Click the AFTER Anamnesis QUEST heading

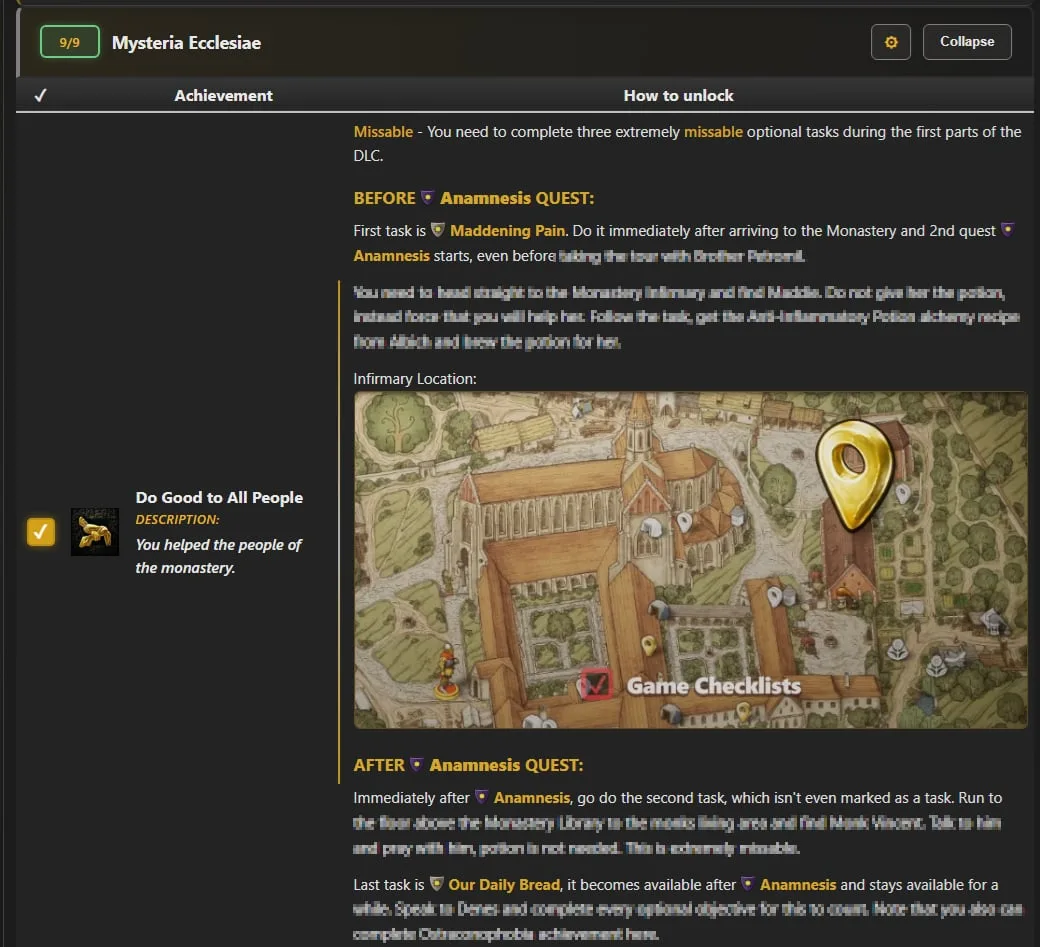[x=468, y=765]
